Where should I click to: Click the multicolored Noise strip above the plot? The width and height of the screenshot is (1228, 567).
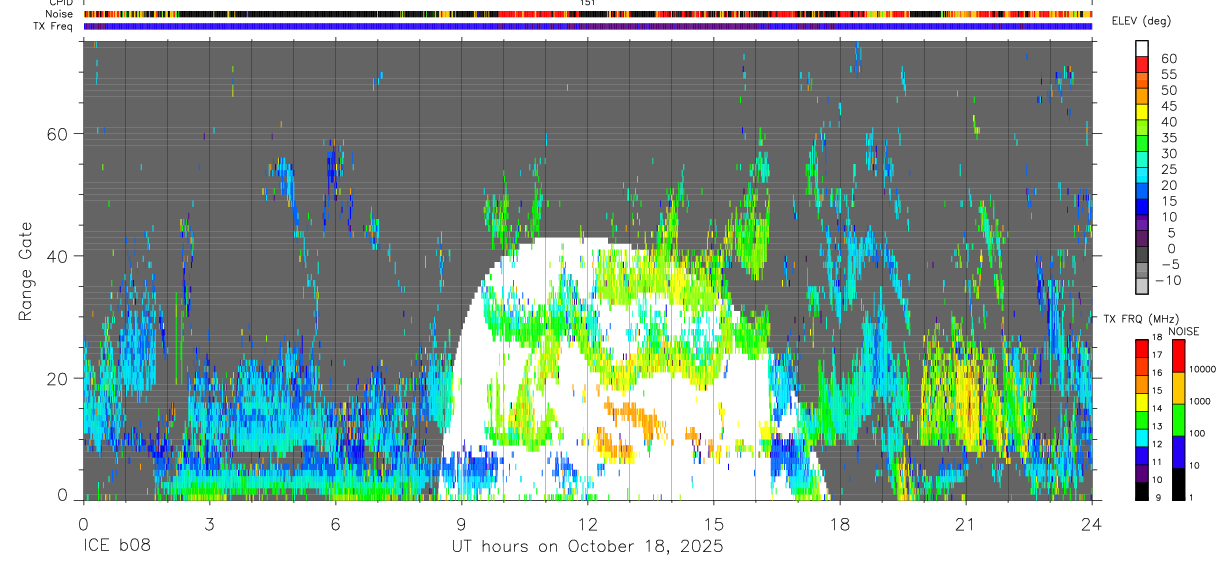(x=587, y=14)
